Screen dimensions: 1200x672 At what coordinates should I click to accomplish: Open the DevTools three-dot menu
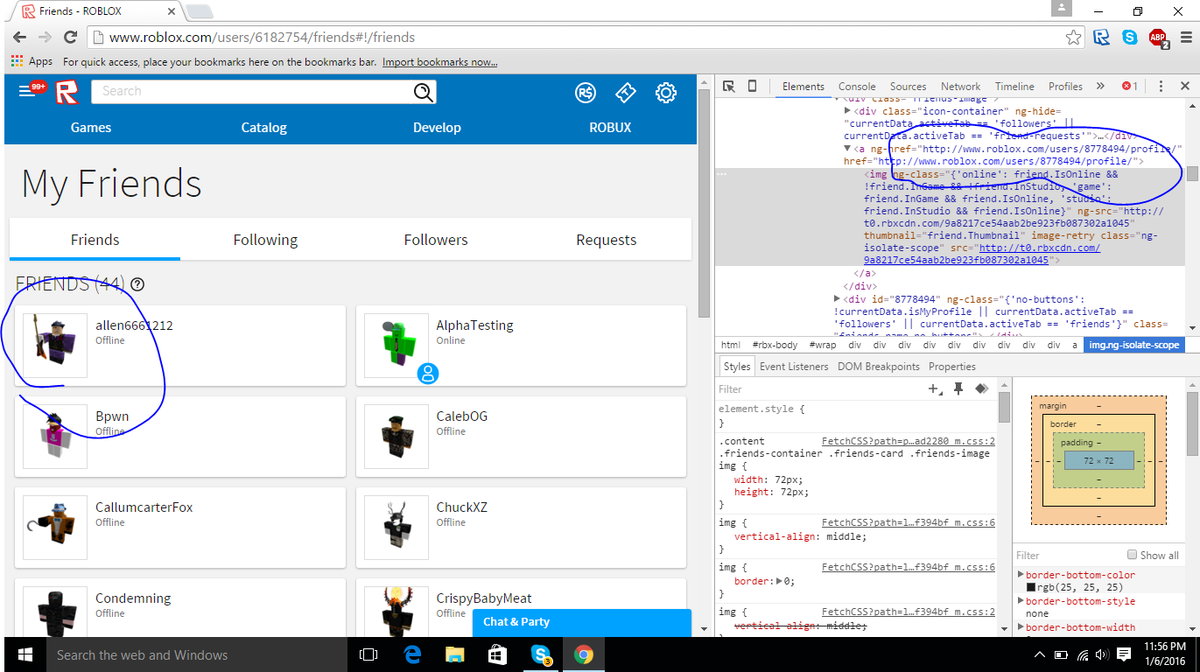click(x=1160, y=86)
